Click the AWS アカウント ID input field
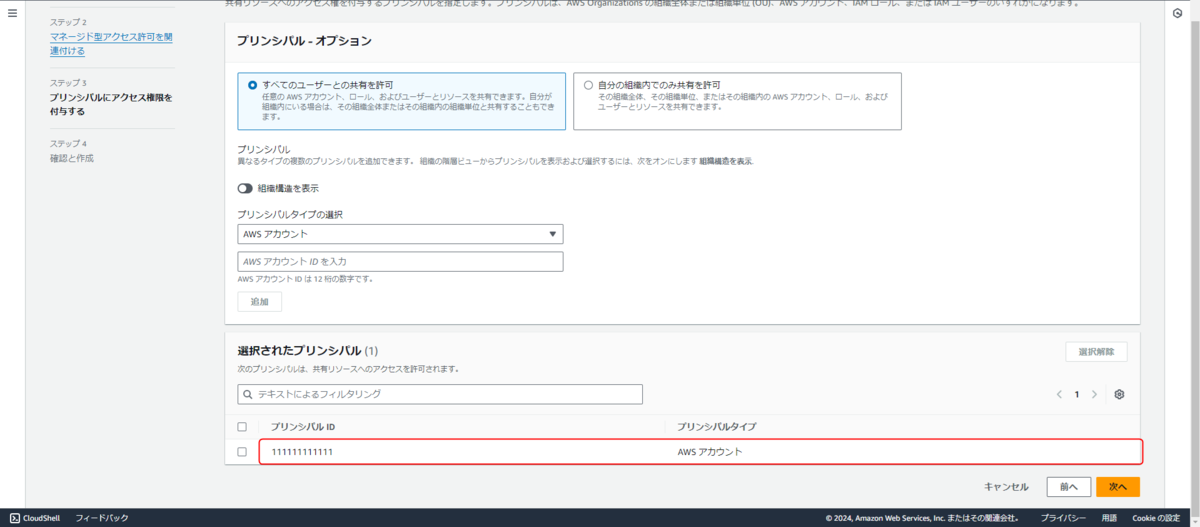The image size is (1200, 527). [x=400, y=261]
